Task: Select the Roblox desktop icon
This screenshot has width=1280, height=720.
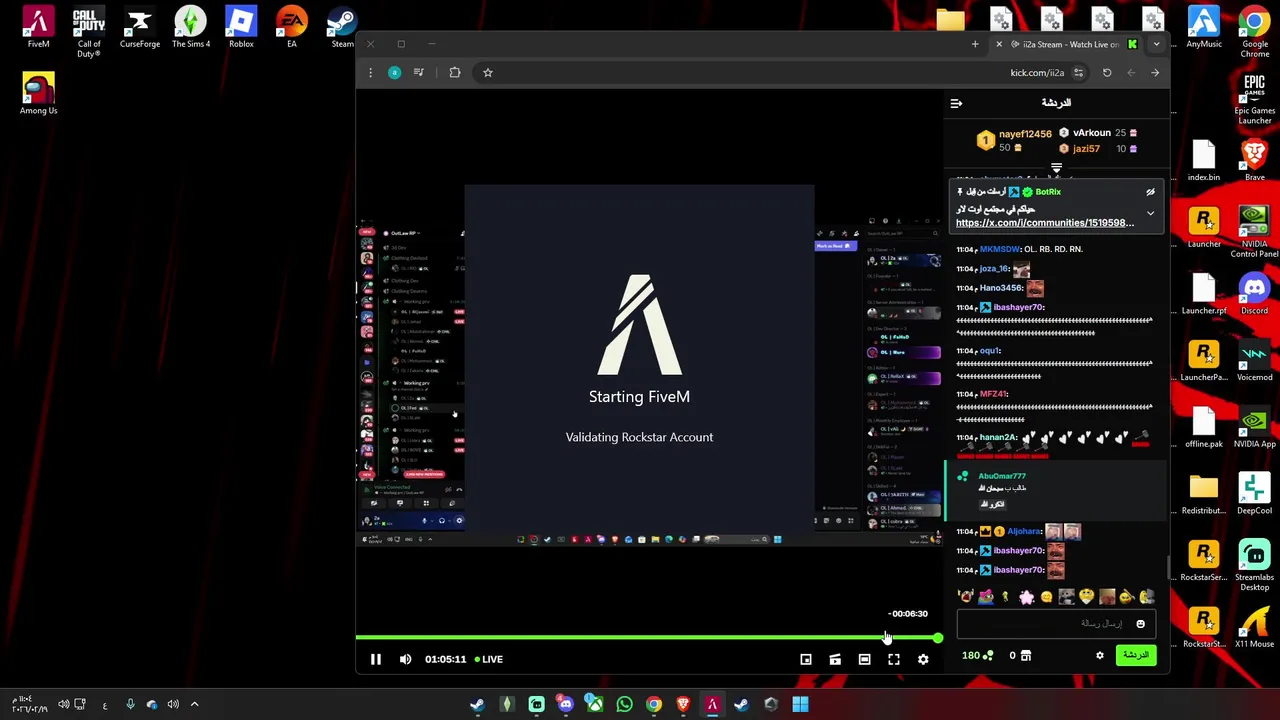Action: [x=241, y=28]
